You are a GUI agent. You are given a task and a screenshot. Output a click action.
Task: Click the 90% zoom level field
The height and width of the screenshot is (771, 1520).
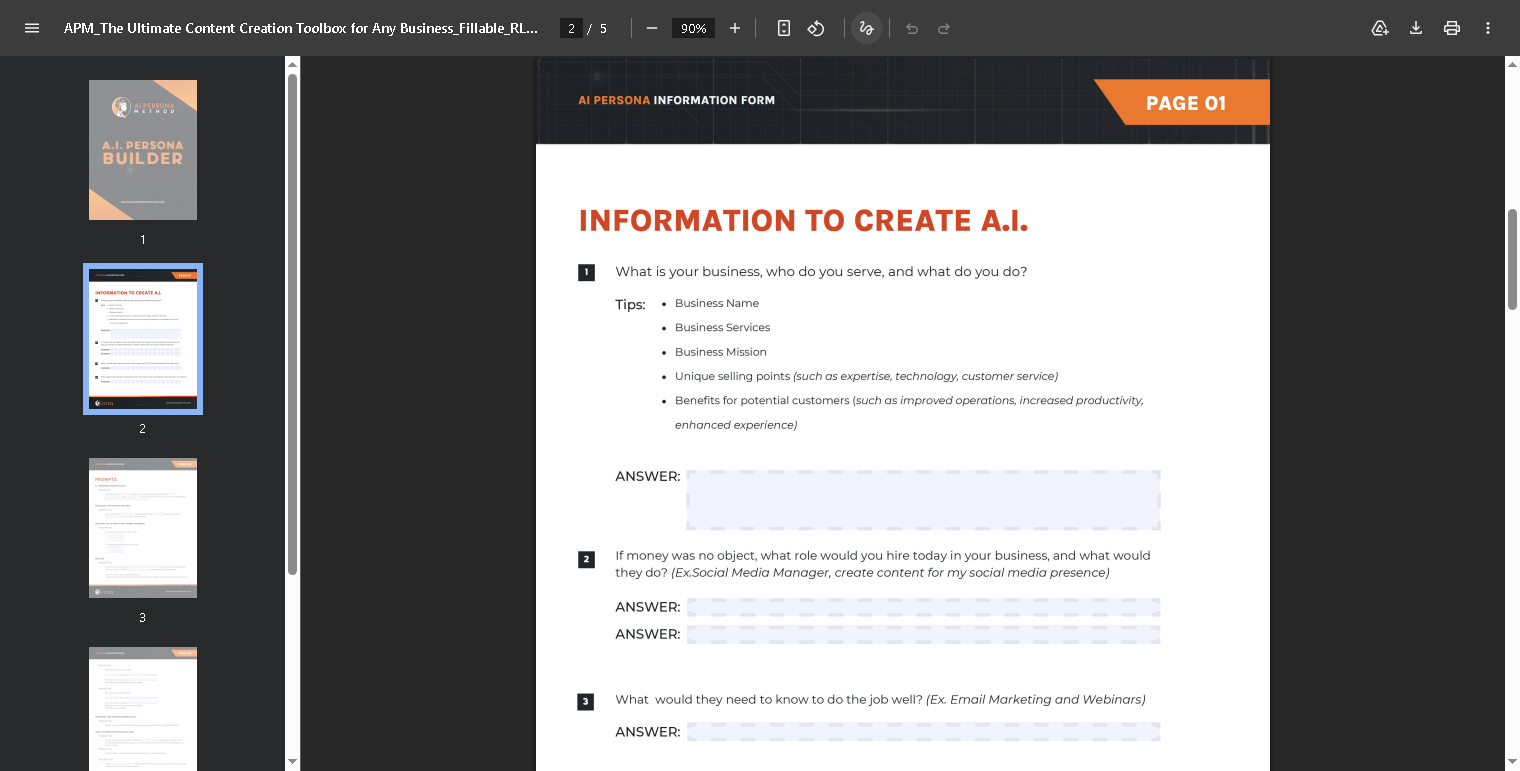click(x=693, y=28)
